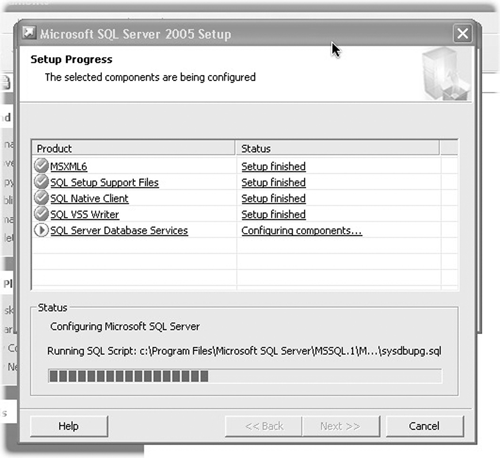Click the SQL Setup Support Files checkmark icon
The height and width of the screenshot is (458, 500).
click(41, 182)
